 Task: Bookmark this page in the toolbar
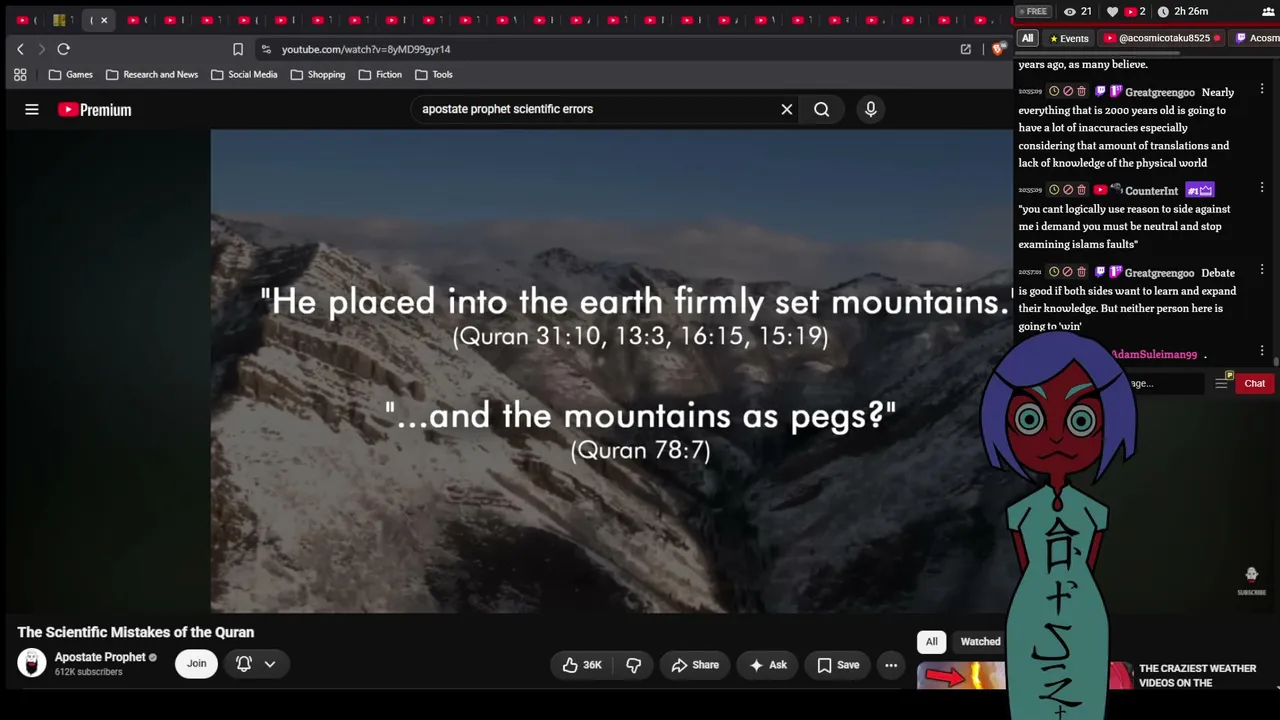pyautogui.click(x=238, y=49)
